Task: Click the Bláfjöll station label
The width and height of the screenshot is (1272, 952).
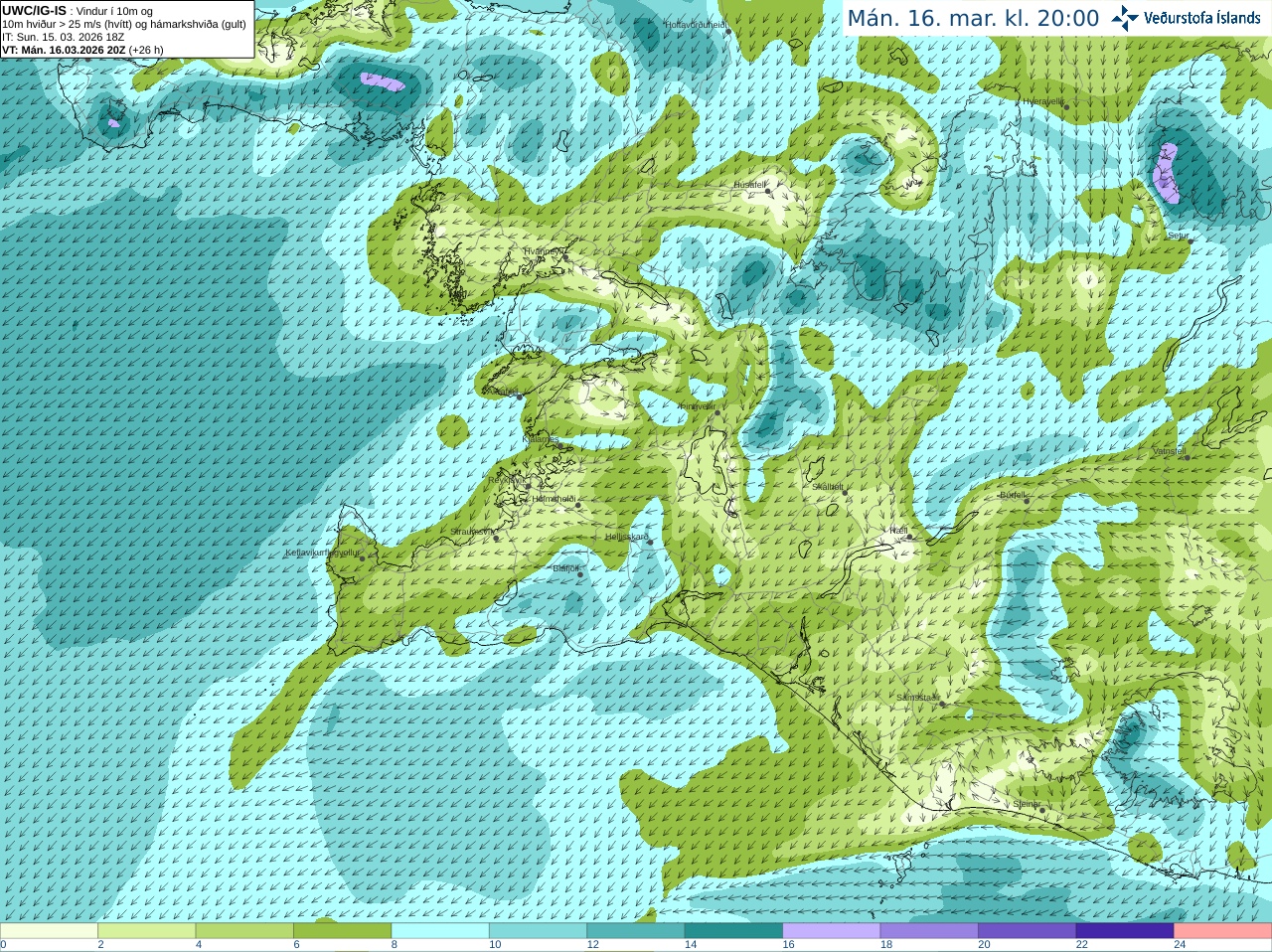Action: coord(565,568)
